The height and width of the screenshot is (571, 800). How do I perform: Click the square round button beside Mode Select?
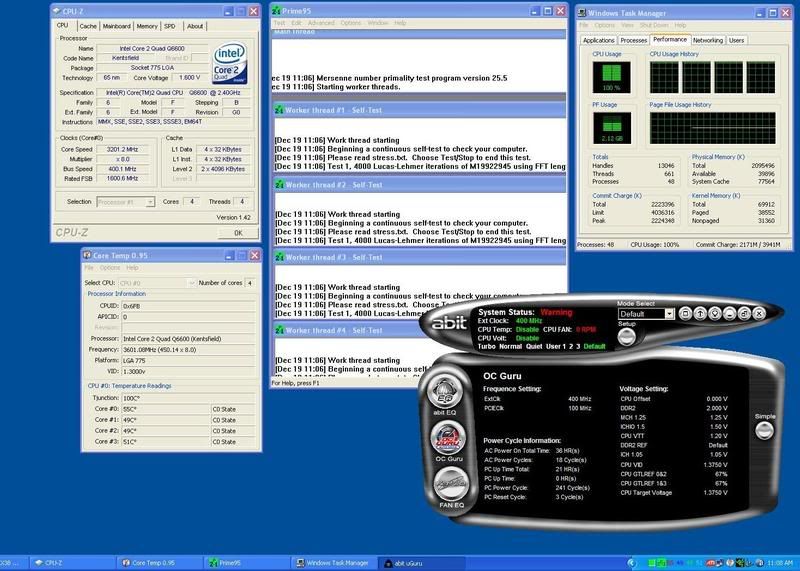[x=685, y=313]
